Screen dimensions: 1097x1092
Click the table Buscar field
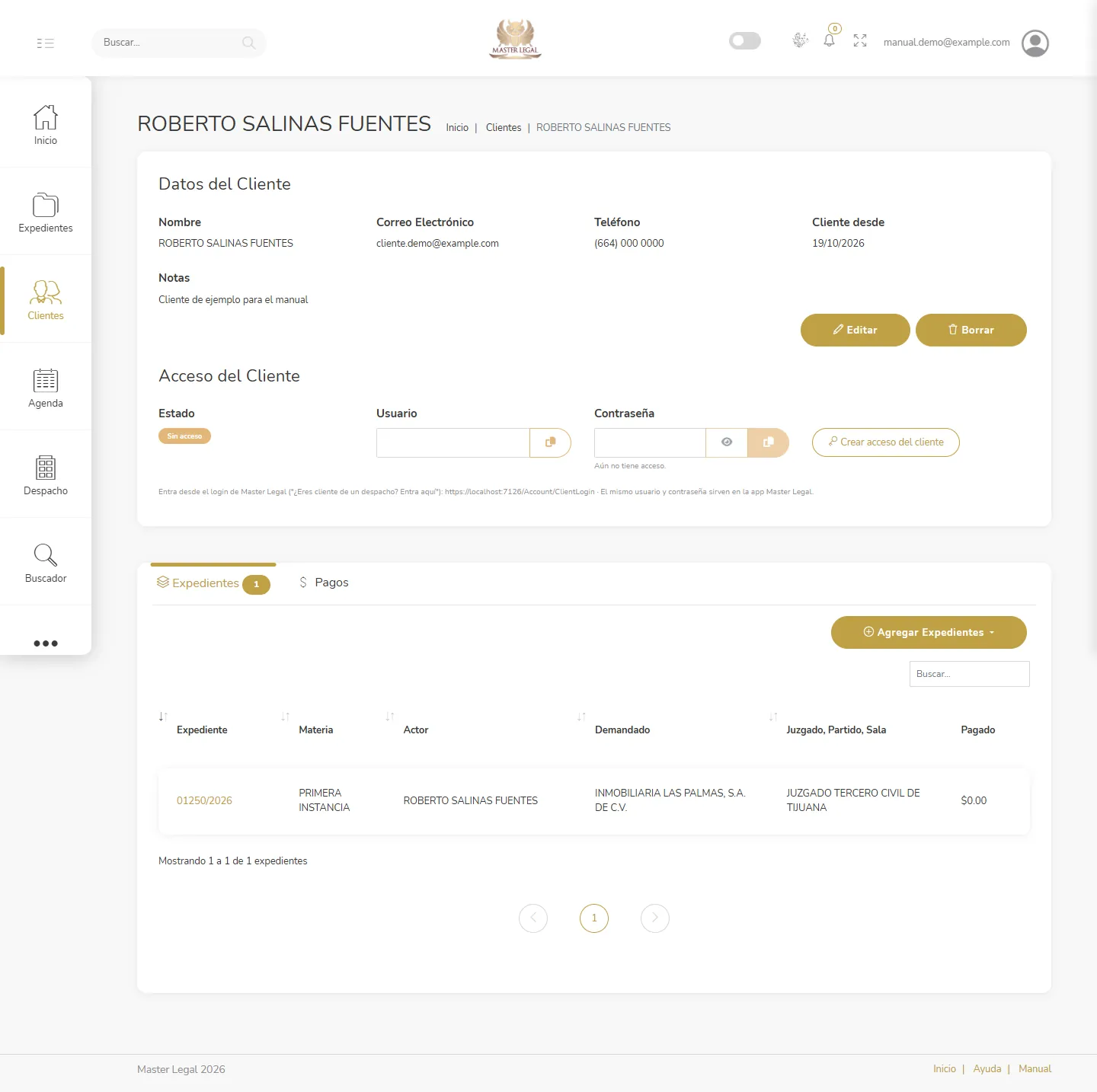969,674
